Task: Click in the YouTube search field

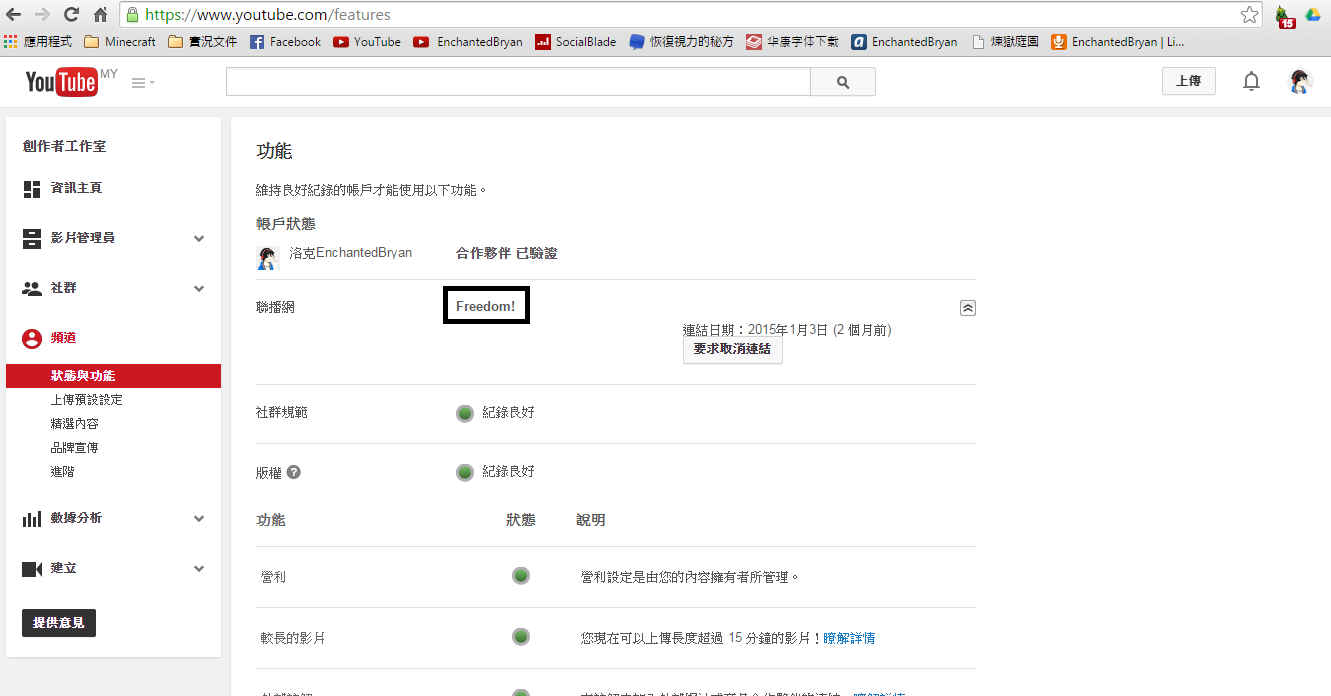Action: [517, 82]
